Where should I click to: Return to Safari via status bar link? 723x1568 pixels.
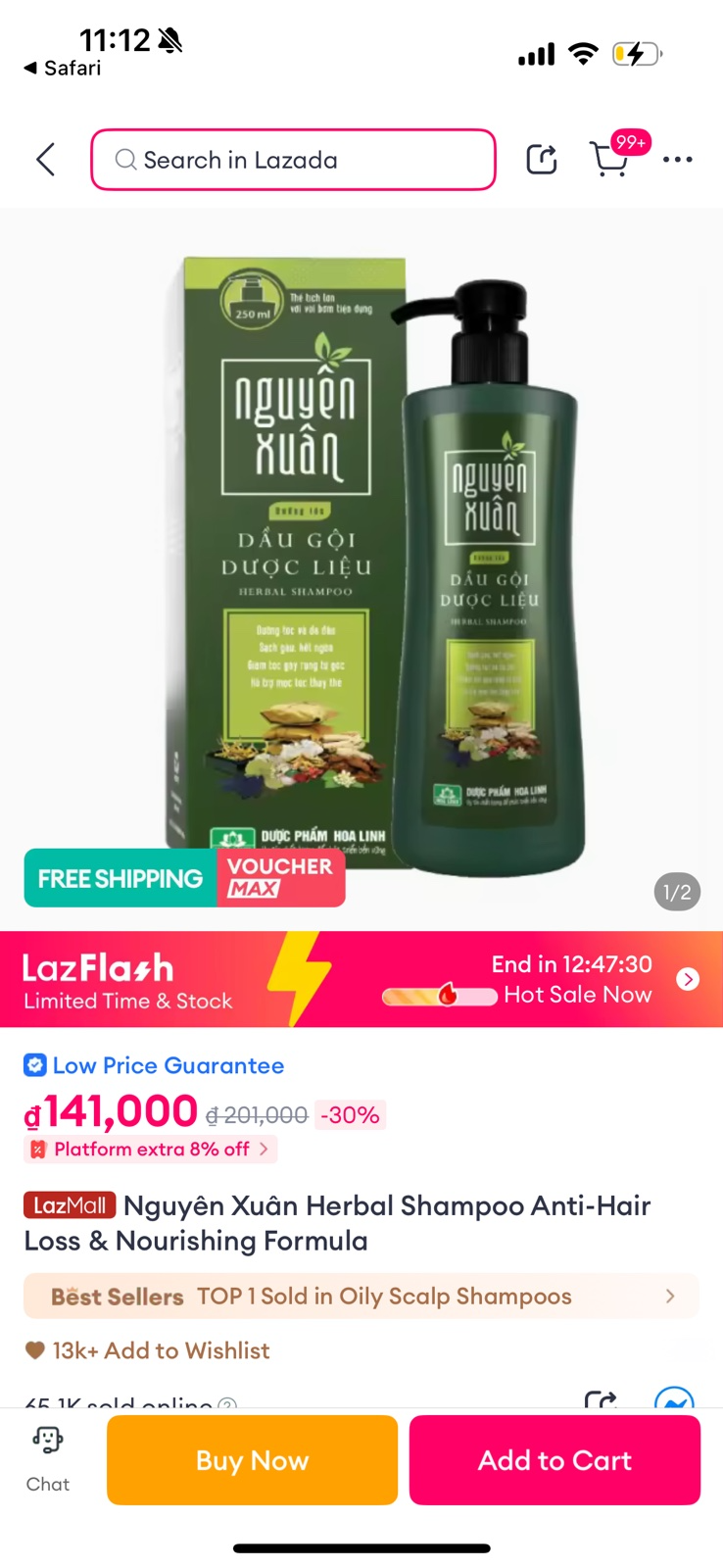[63, 68]
